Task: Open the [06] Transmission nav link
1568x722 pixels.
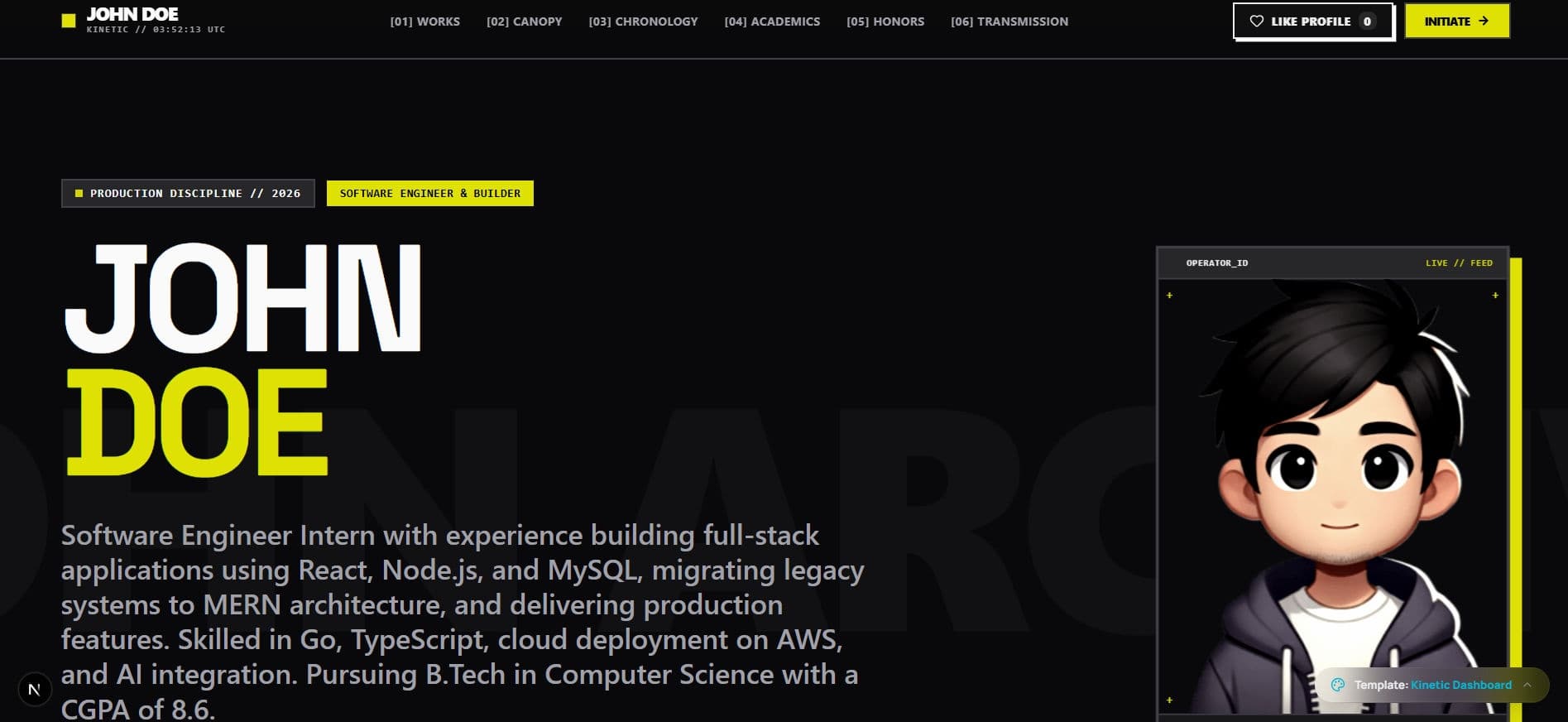Action: click(1009, 22)
